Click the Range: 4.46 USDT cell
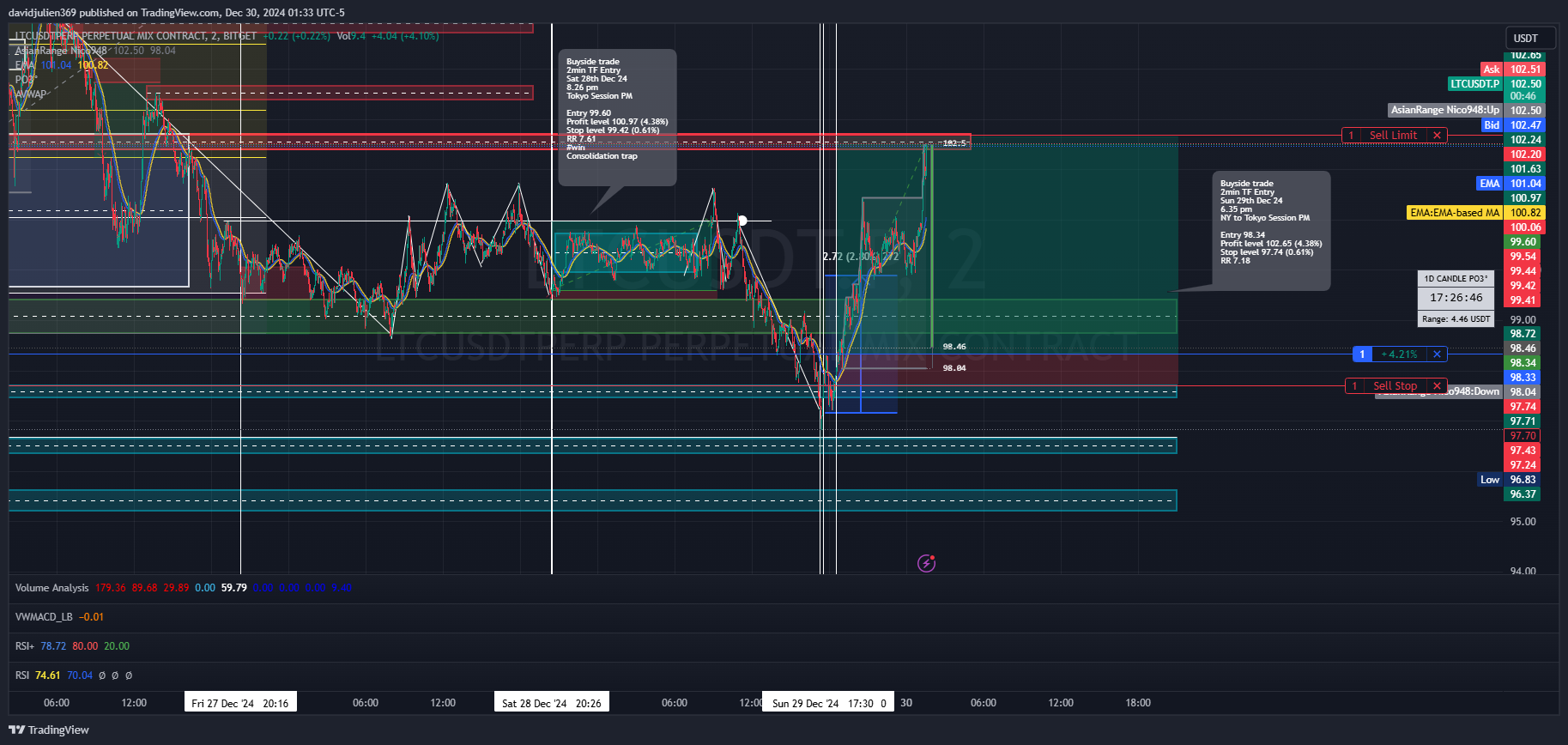 (x=1456, y=319)
